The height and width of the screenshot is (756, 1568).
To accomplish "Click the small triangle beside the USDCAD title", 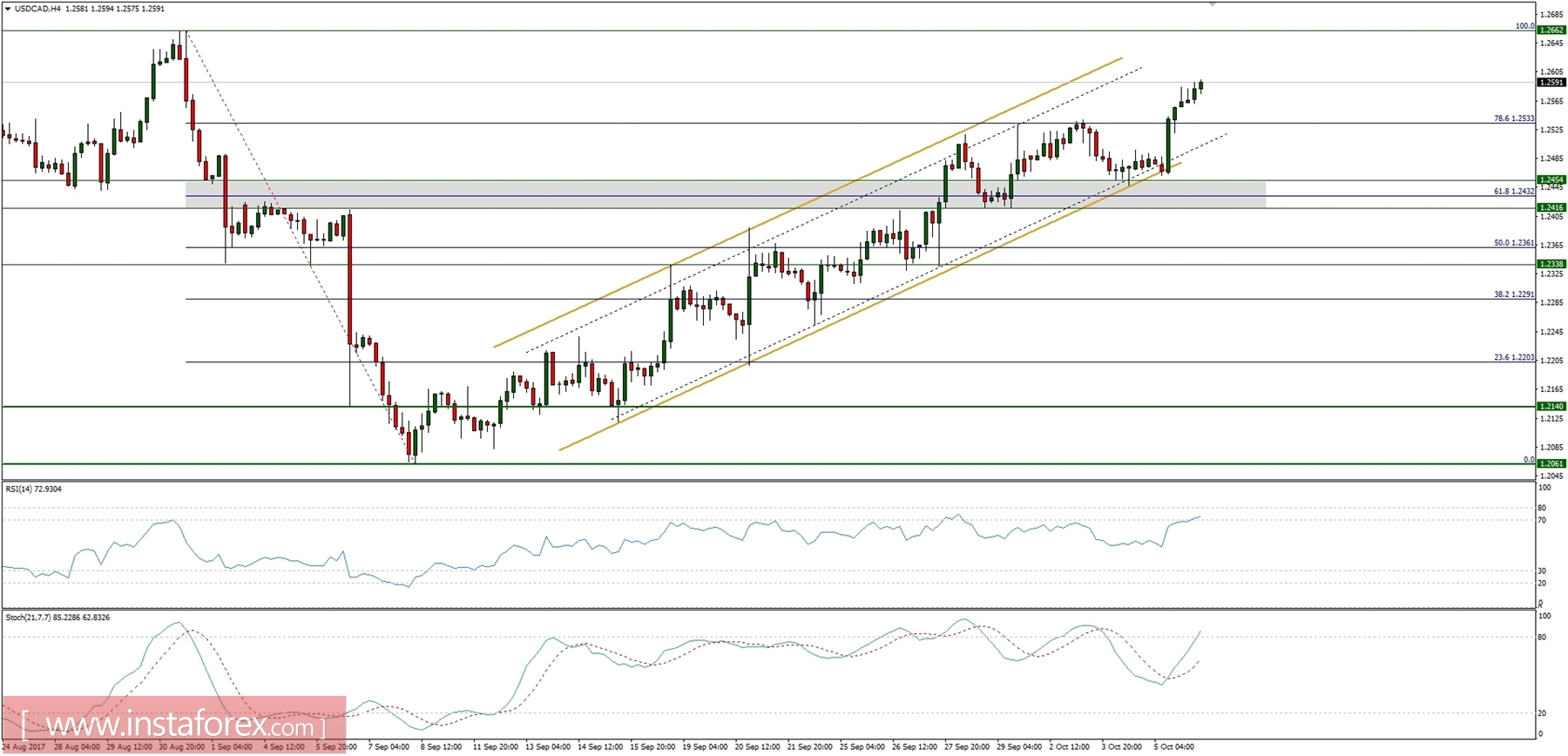I will coord(7,9).
